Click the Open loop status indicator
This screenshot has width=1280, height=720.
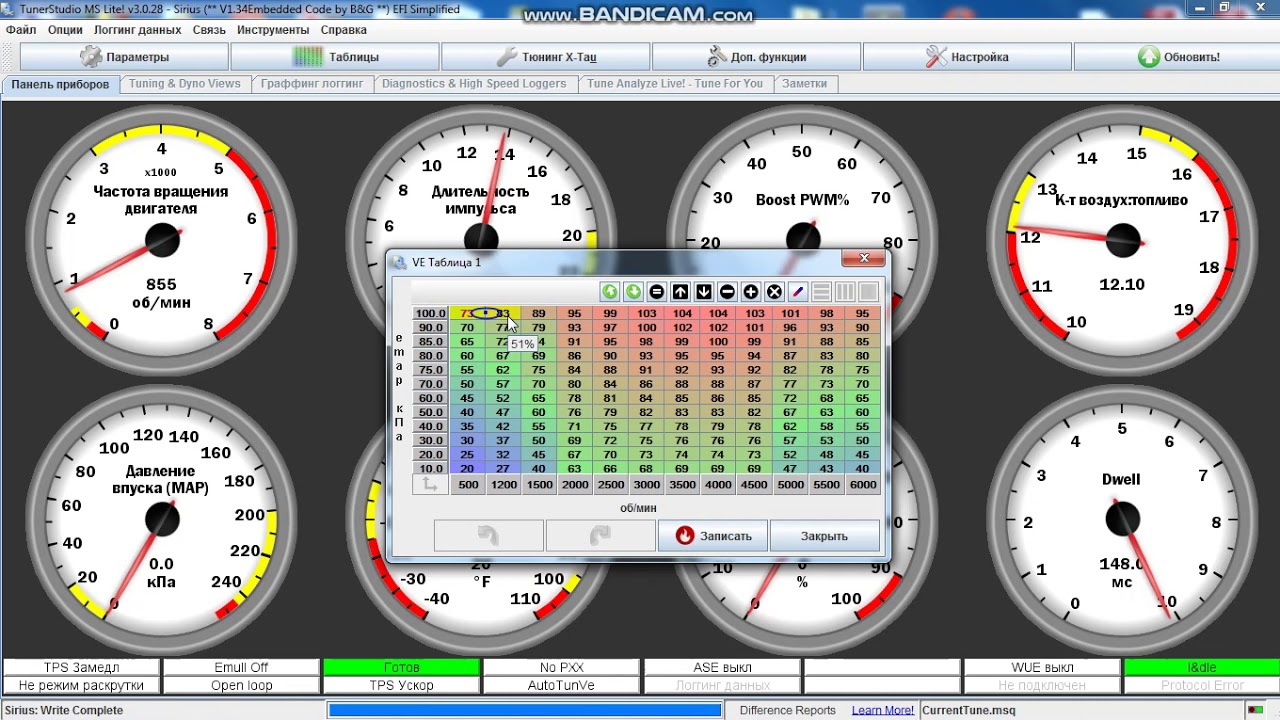click(241, 685)
